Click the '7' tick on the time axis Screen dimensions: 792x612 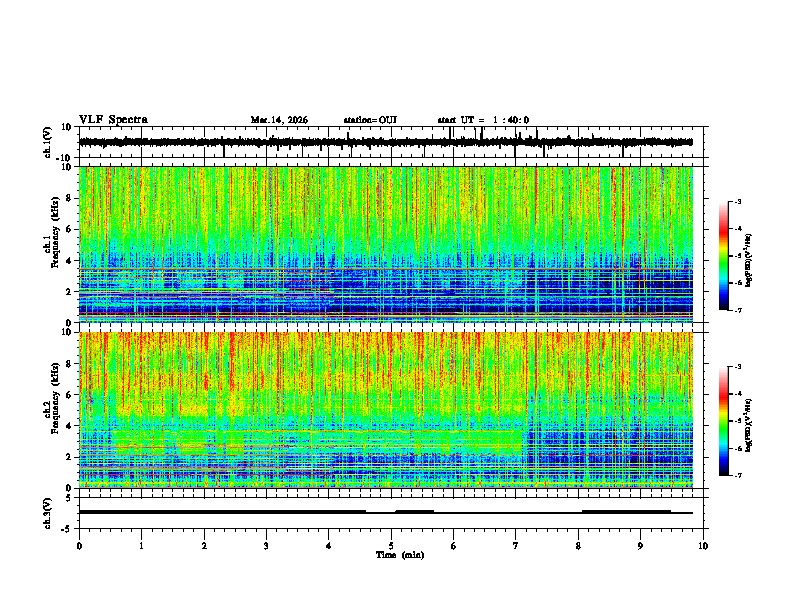516,546
